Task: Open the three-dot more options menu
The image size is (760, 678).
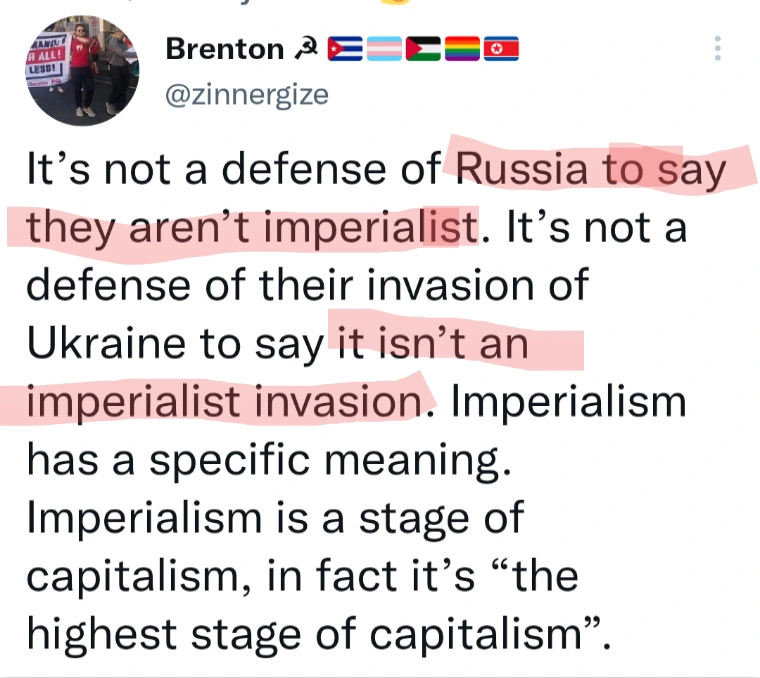Action: [716, 50]
